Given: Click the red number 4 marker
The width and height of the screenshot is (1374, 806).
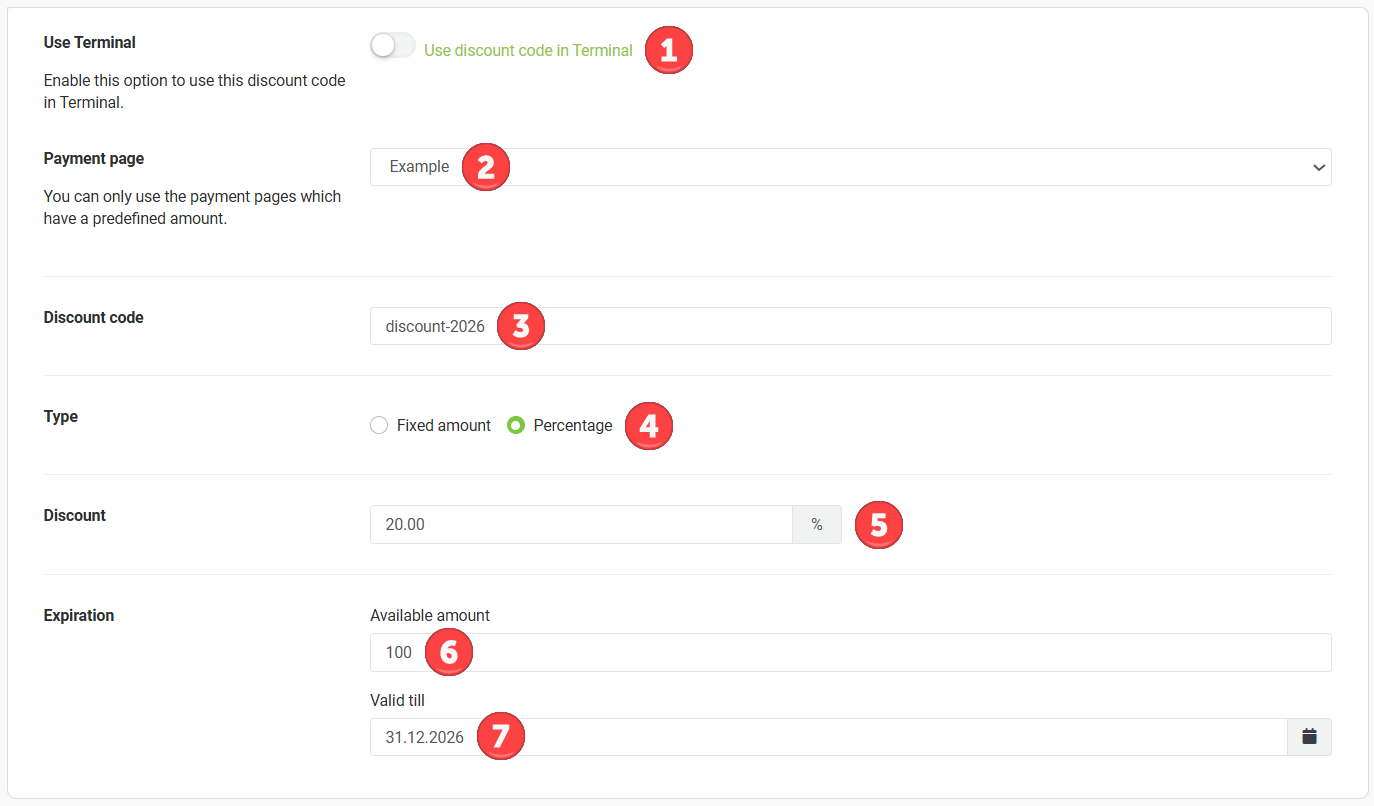Looking at the screenshot, I should click(649, 426).
